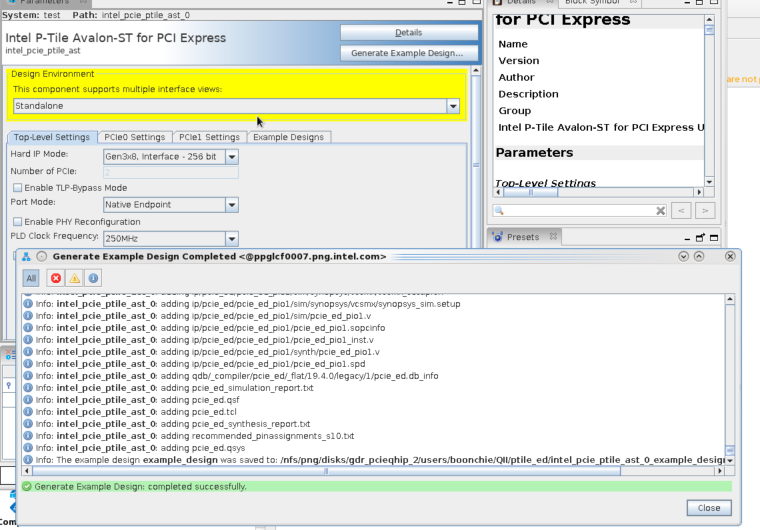Detach the Presets panel icon
This screenshot has height=530, width=760.
point(700,238)
